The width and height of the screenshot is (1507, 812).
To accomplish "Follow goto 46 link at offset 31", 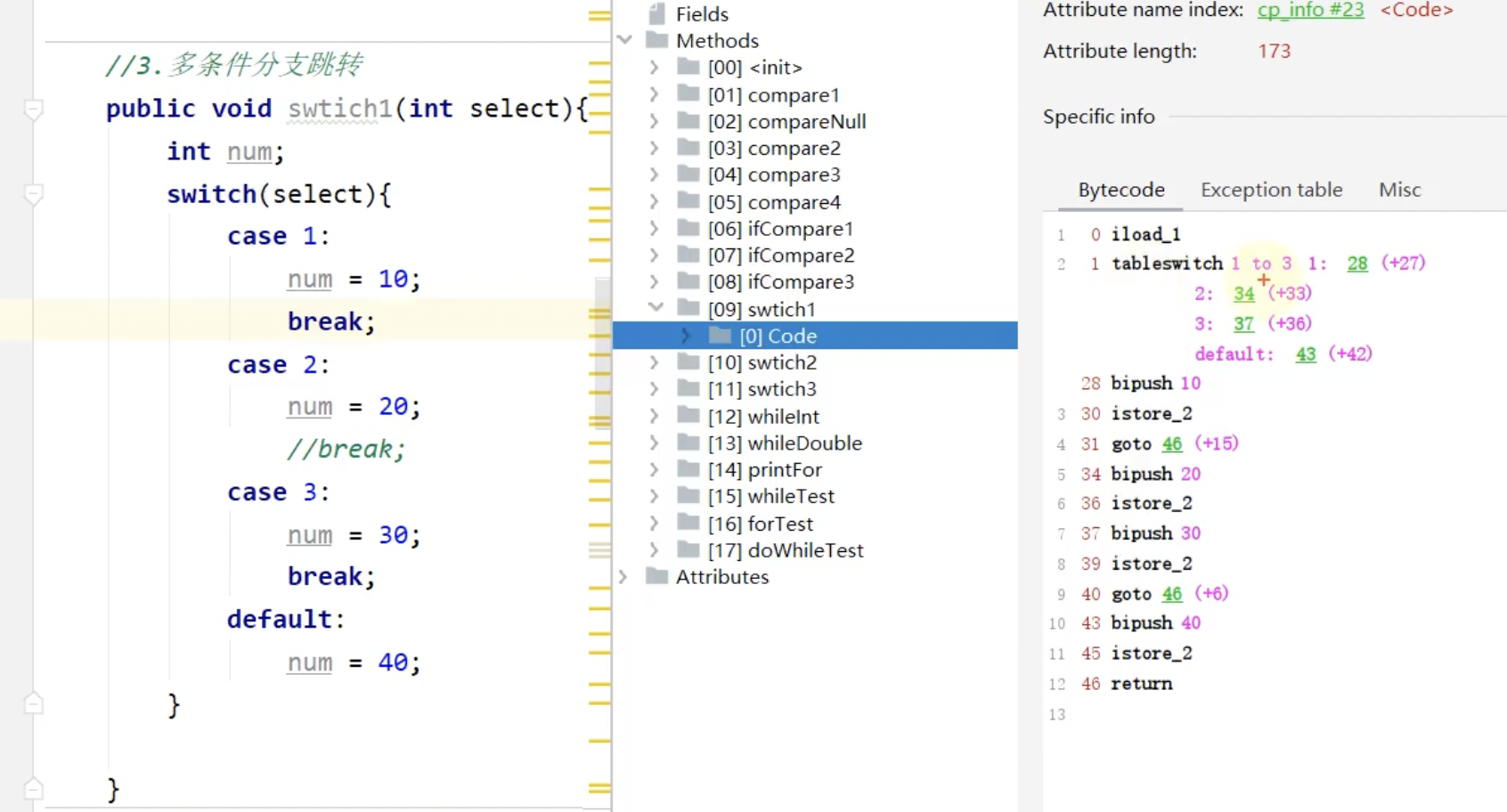I will [1172, 443].
